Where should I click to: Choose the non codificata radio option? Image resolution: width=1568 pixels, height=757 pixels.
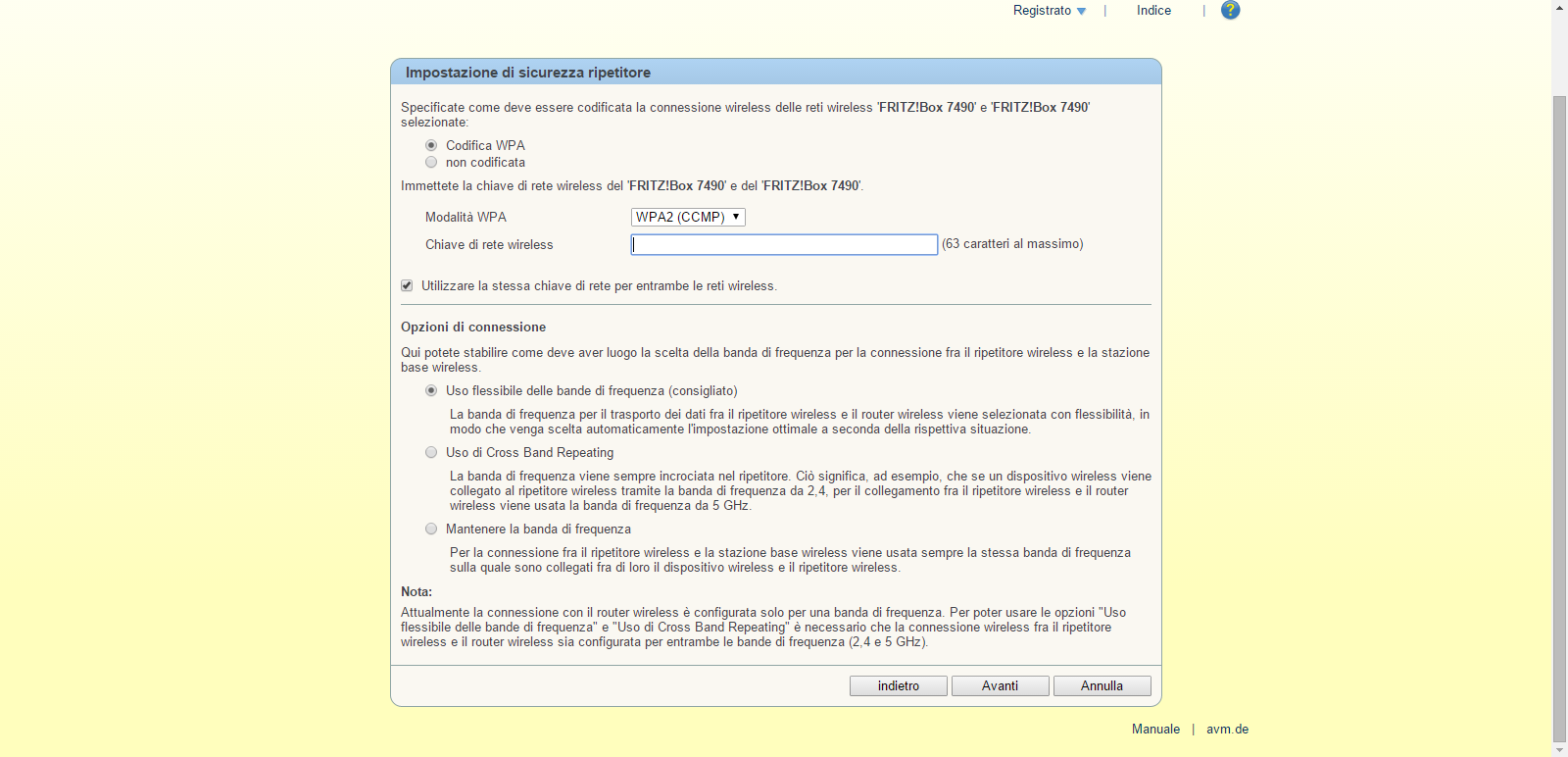click(431, 163)
